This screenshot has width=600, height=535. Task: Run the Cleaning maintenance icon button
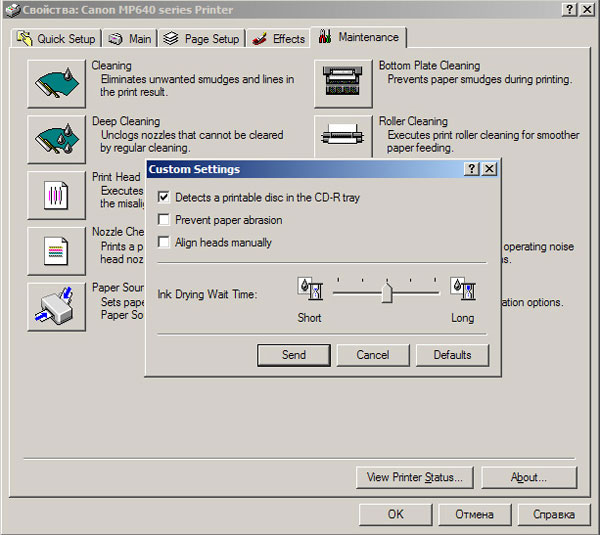(56, 83)
